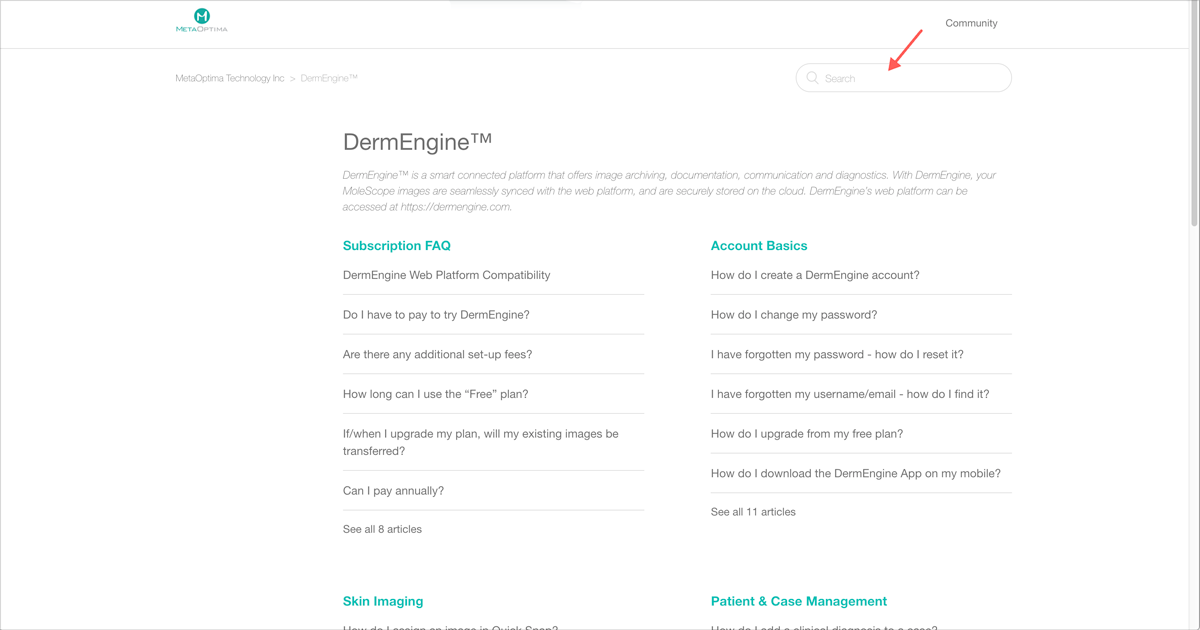Open the Community menu item

(x=971, y=23)
